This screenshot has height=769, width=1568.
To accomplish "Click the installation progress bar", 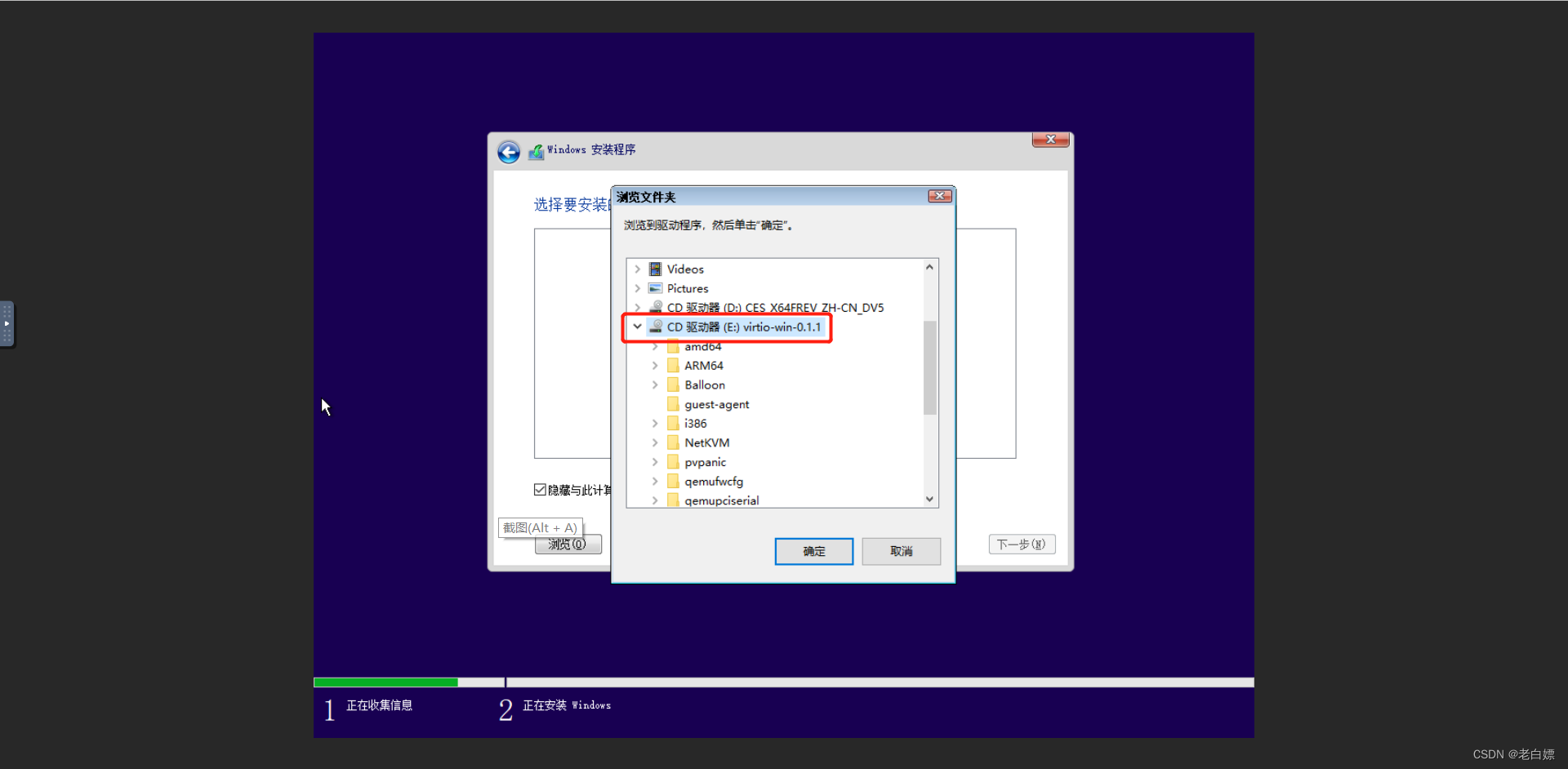I will pos(784,682).
